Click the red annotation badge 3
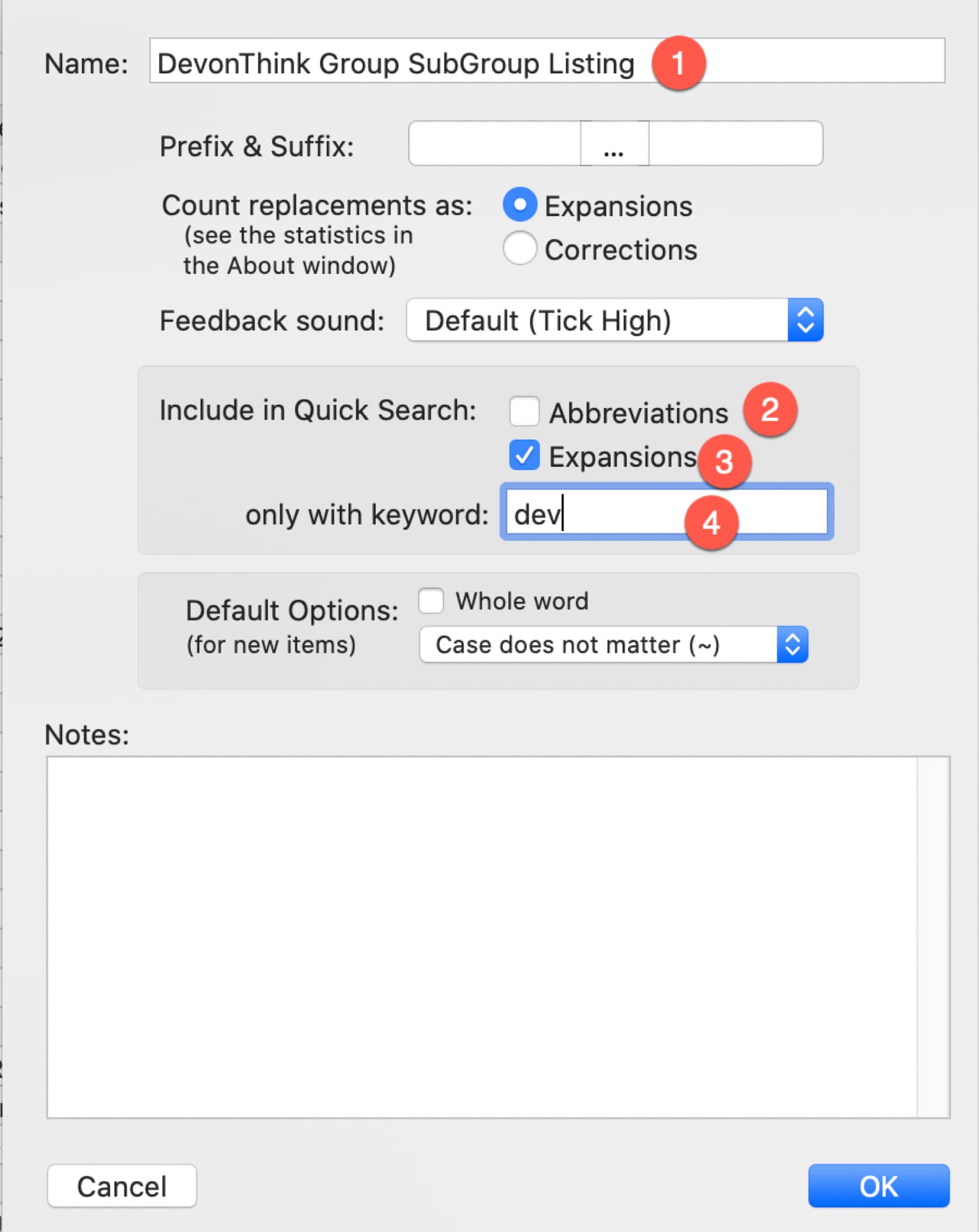979x1232 pixels. click(x=724, y=461)
